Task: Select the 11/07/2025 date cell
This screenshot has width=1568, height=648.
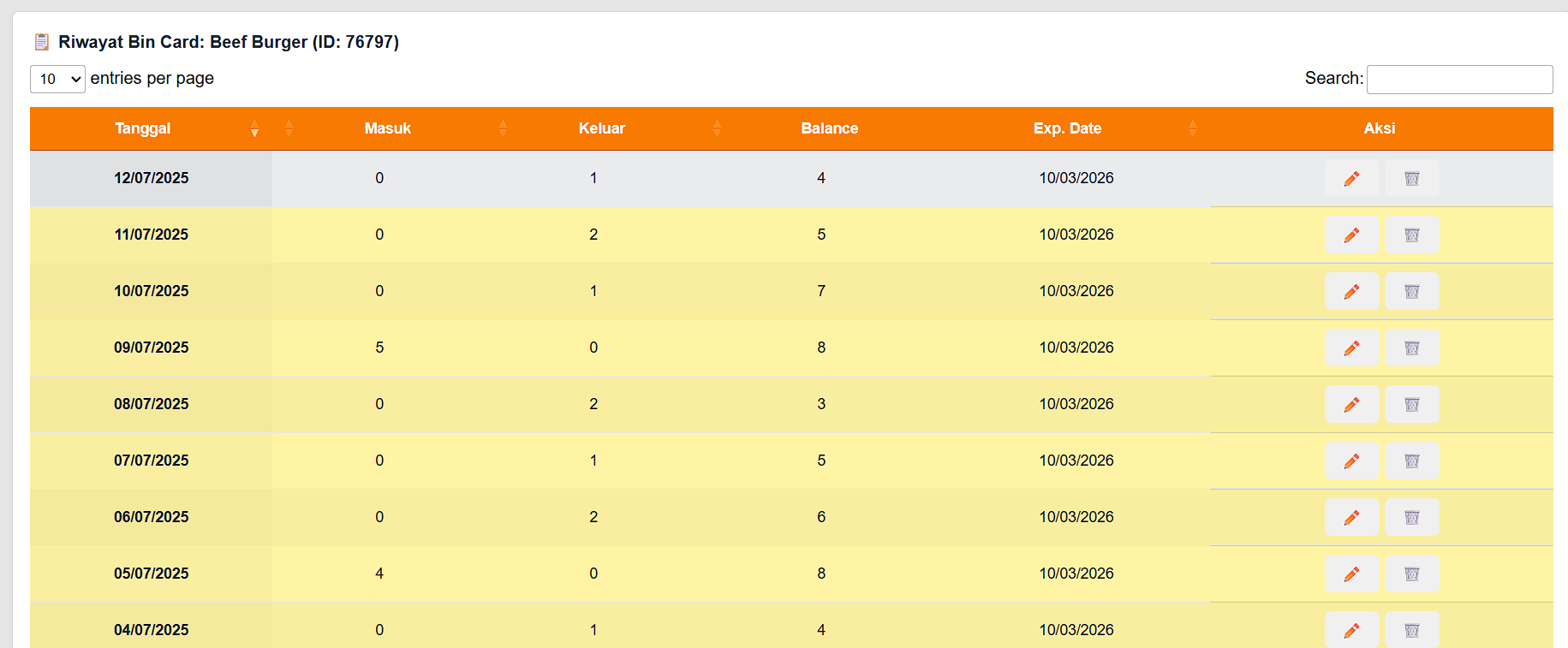Action: pos(151,235)
